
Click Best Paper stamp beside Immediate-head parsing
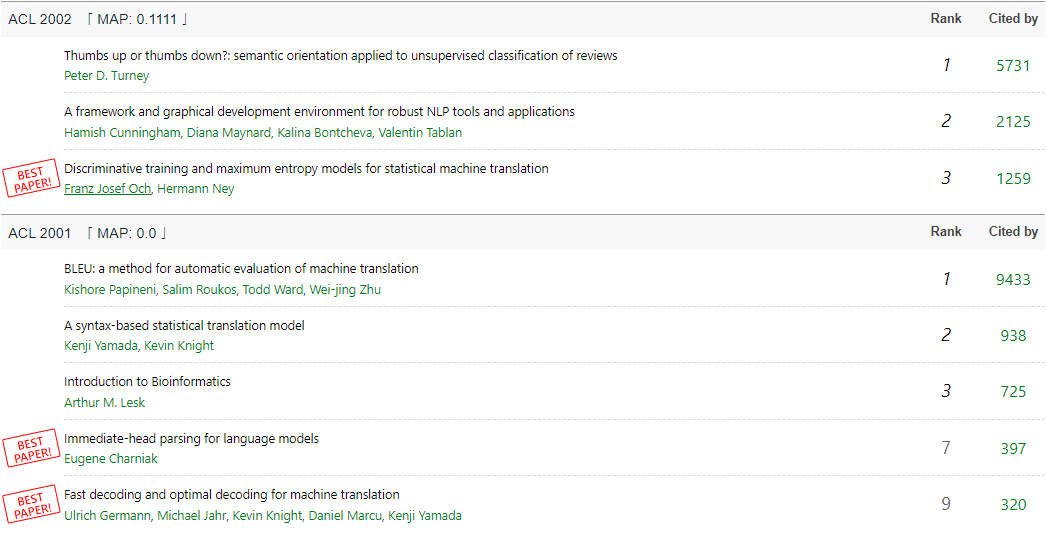[x=30, y=449]
